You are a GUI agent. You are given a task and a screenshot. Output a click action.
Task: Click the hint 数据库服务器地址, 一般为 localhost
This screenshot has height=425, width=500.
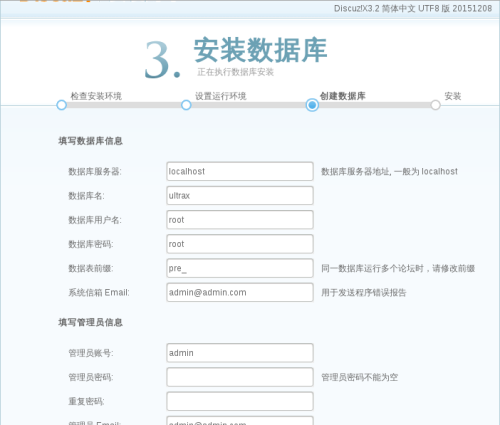[389, 172]
